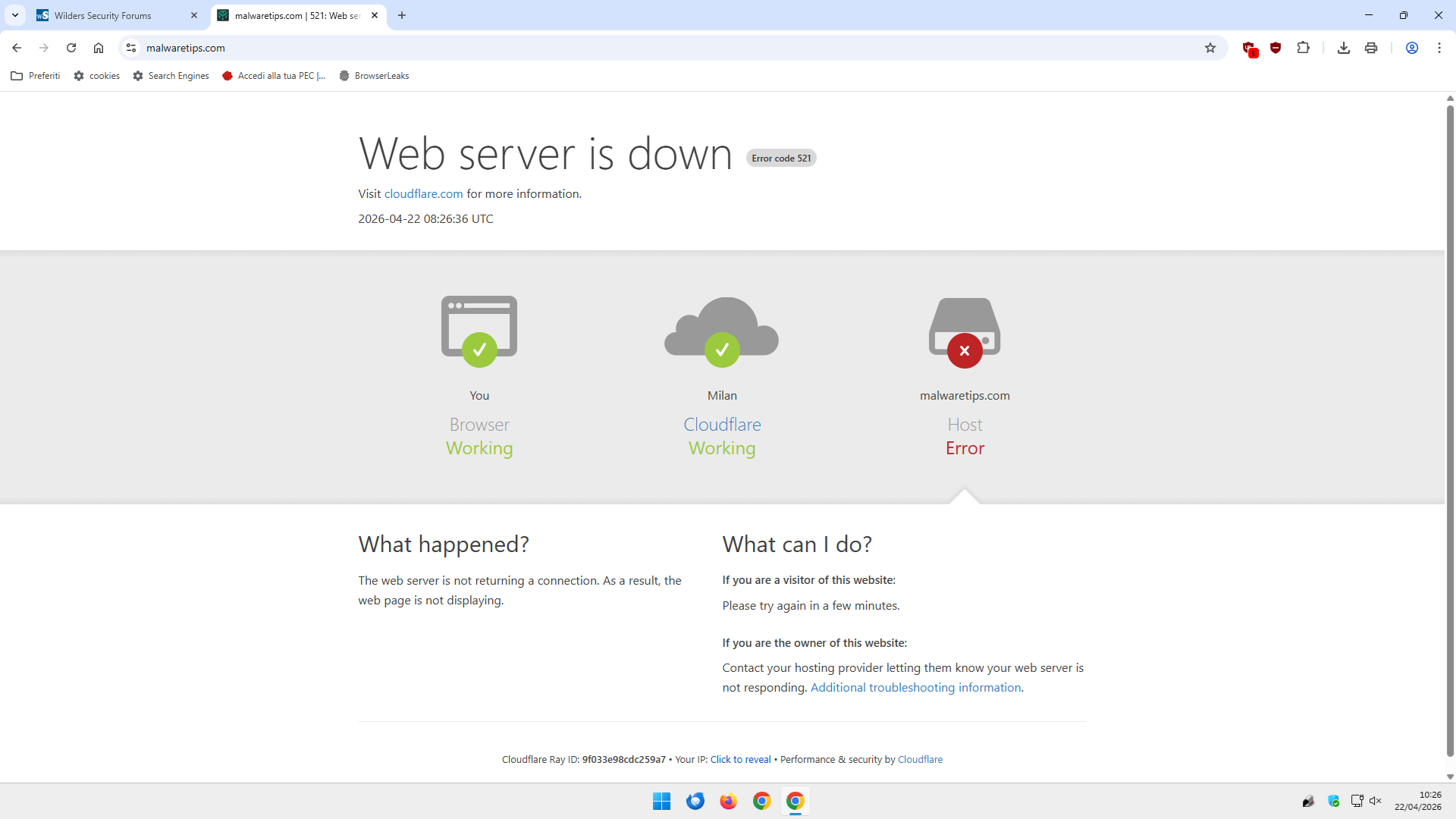Viewport: 1456px width, 819px height.
Task: Go back to the previous page
Action: [x=17, y=48]
